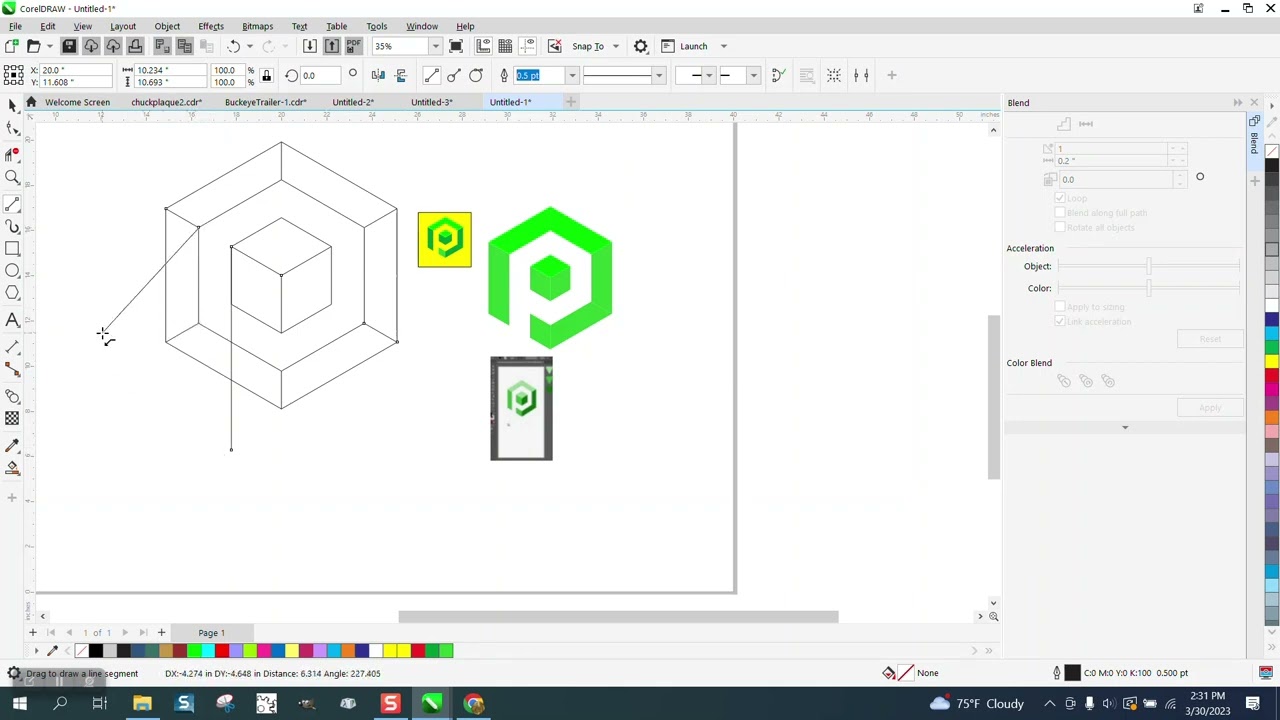Toggle show grid icon in toolbar

click(505, 46)
